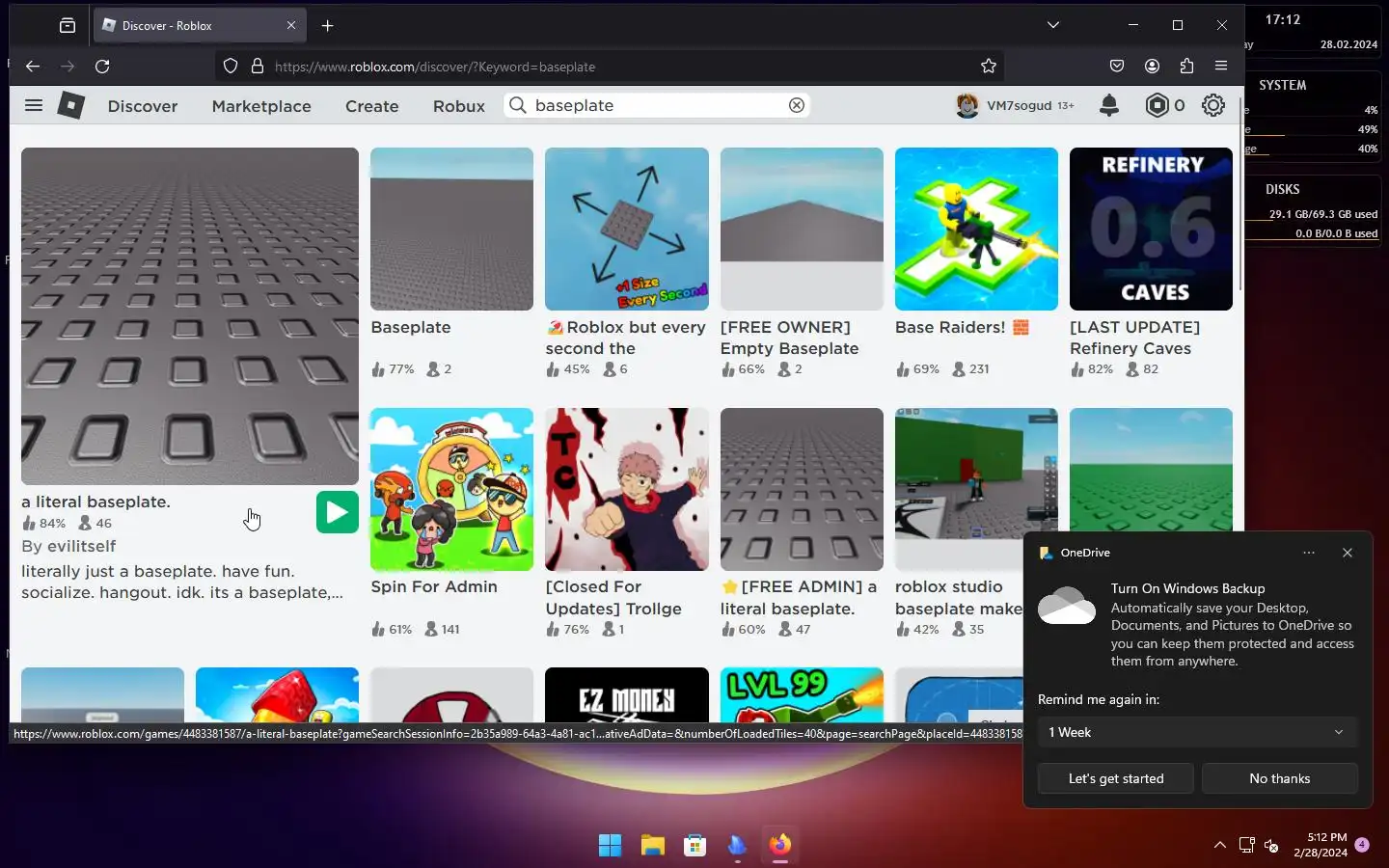The height and width of the screenshot is (868, 1389).
Task: Open the Refinery Caves thumbnail
Action: pos(1151,229)
